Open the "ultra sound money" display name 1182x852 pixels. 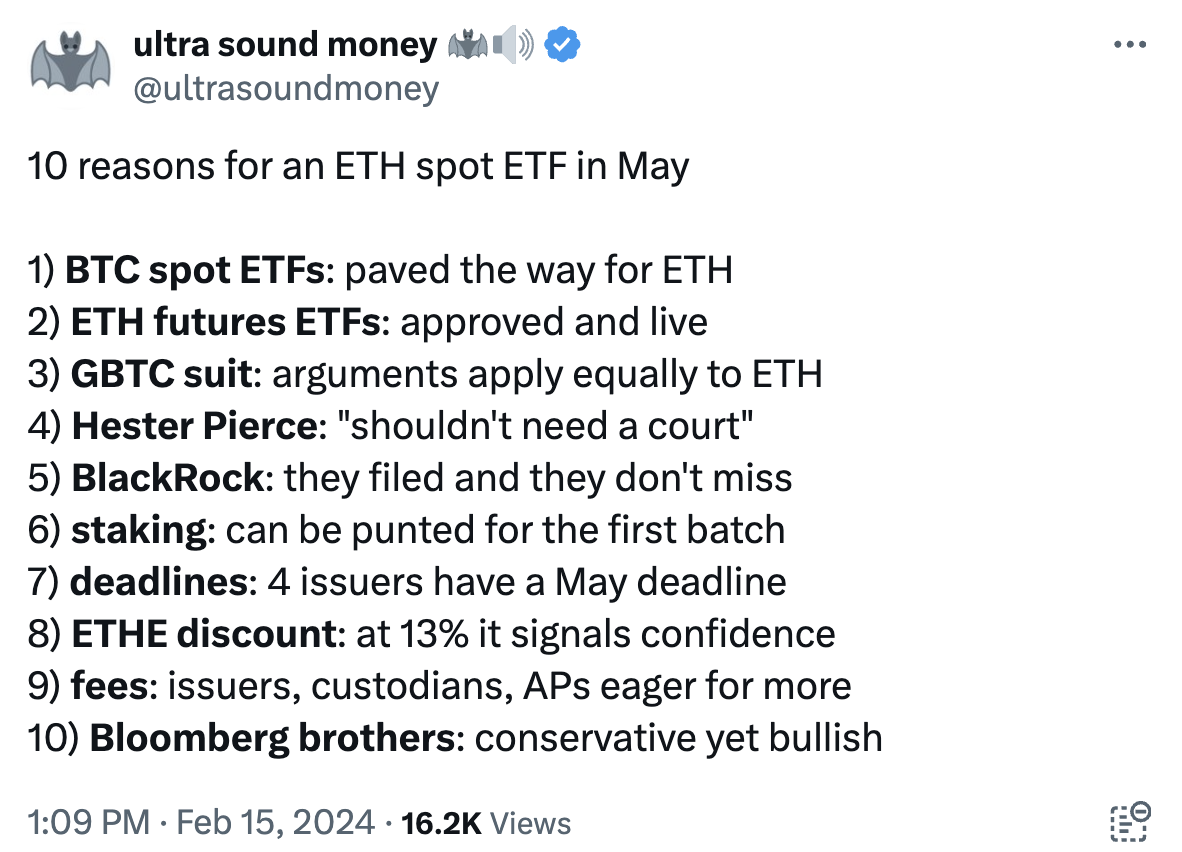coord(285,45)
